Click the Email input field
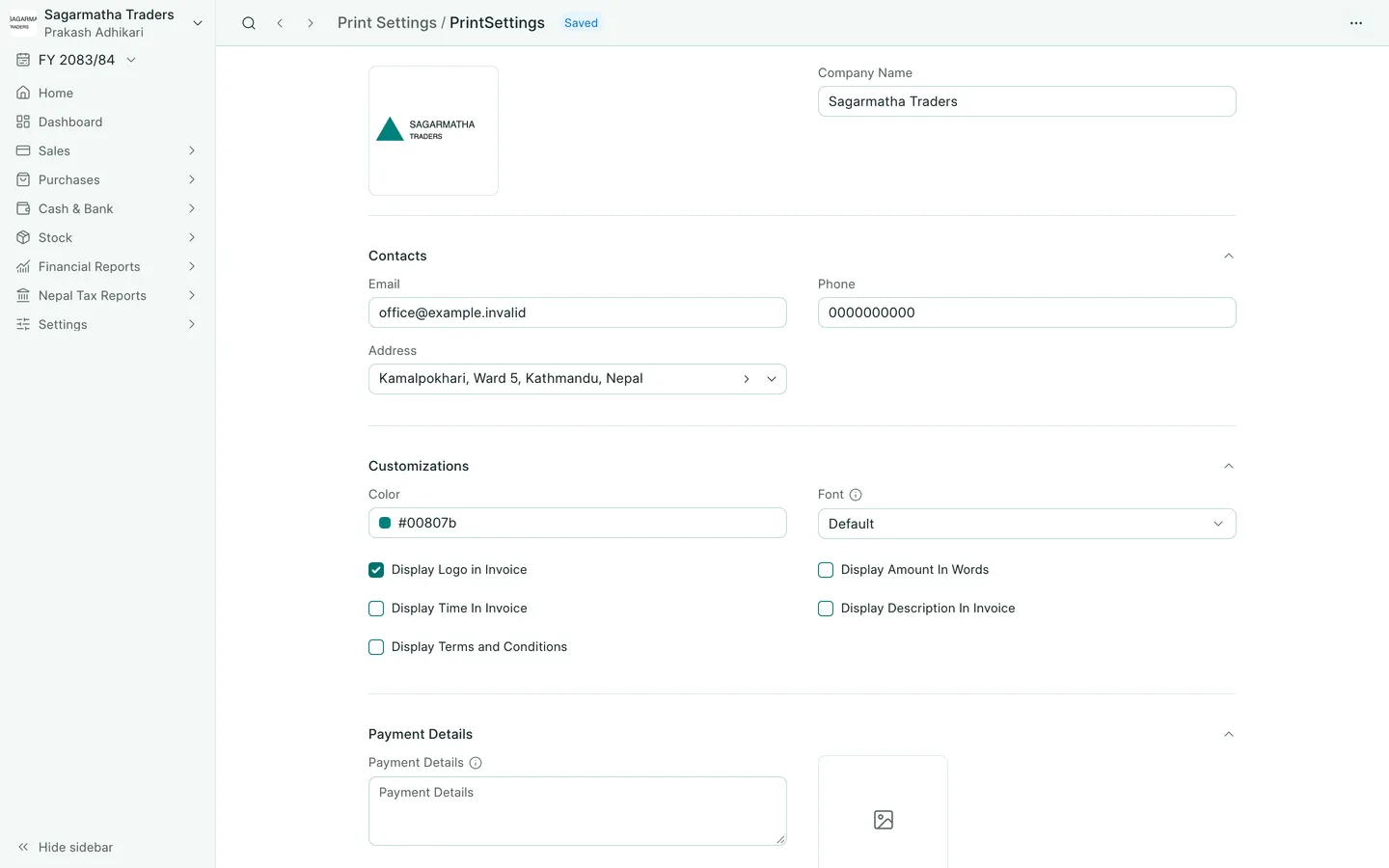 click(x=577, y=312)
